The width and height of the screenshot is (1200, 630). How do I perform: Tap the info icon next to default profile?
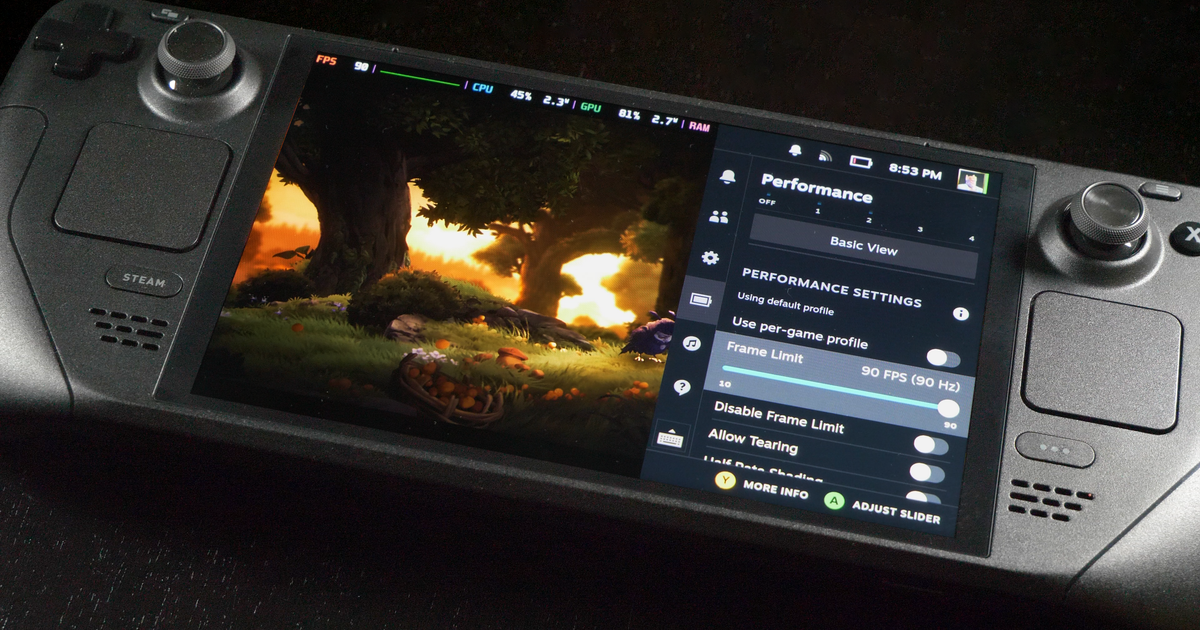(960, 313)
